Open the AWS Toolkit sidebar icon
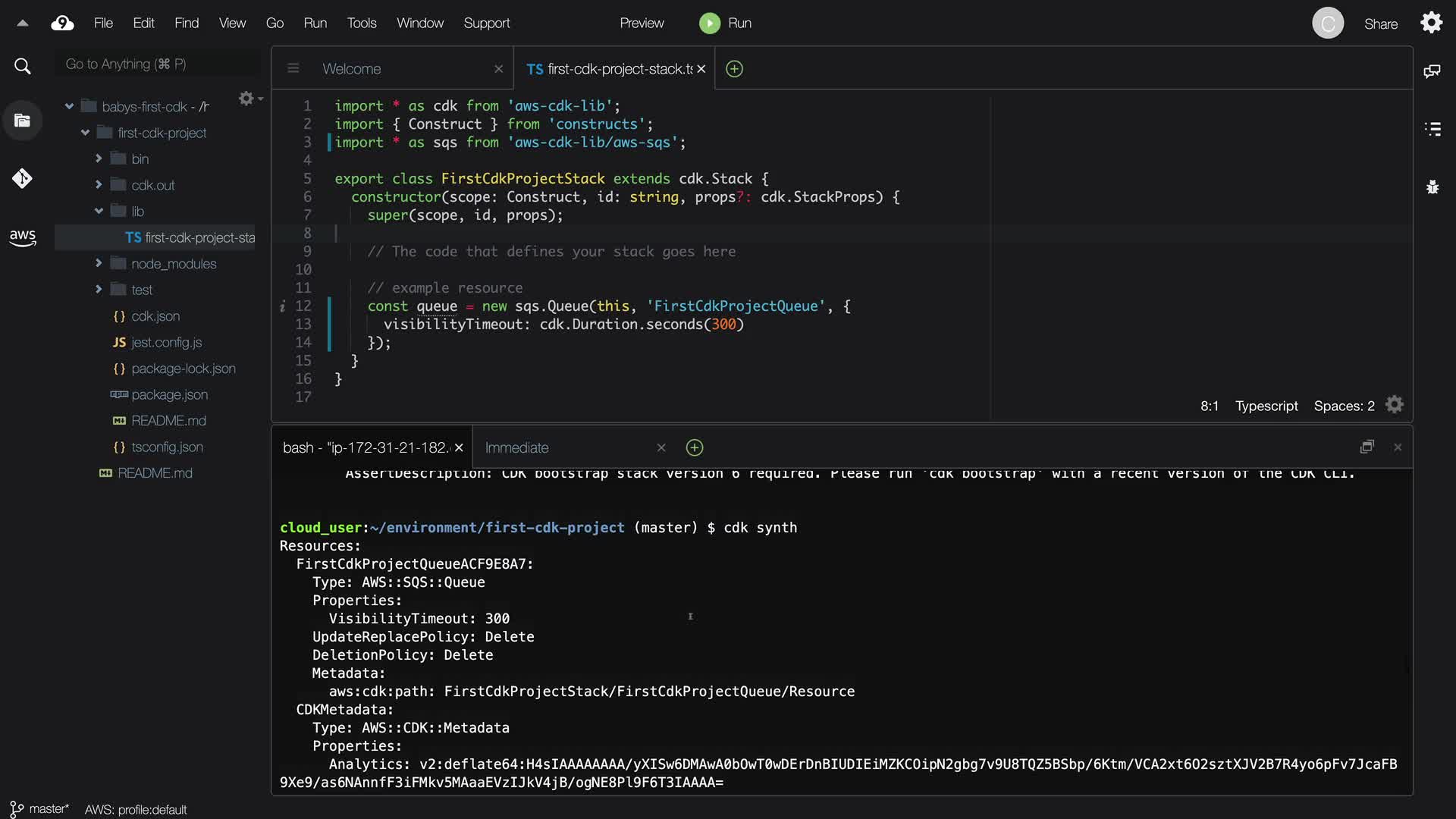Viewport: 1456px width, 819px height. coord(22,237)
